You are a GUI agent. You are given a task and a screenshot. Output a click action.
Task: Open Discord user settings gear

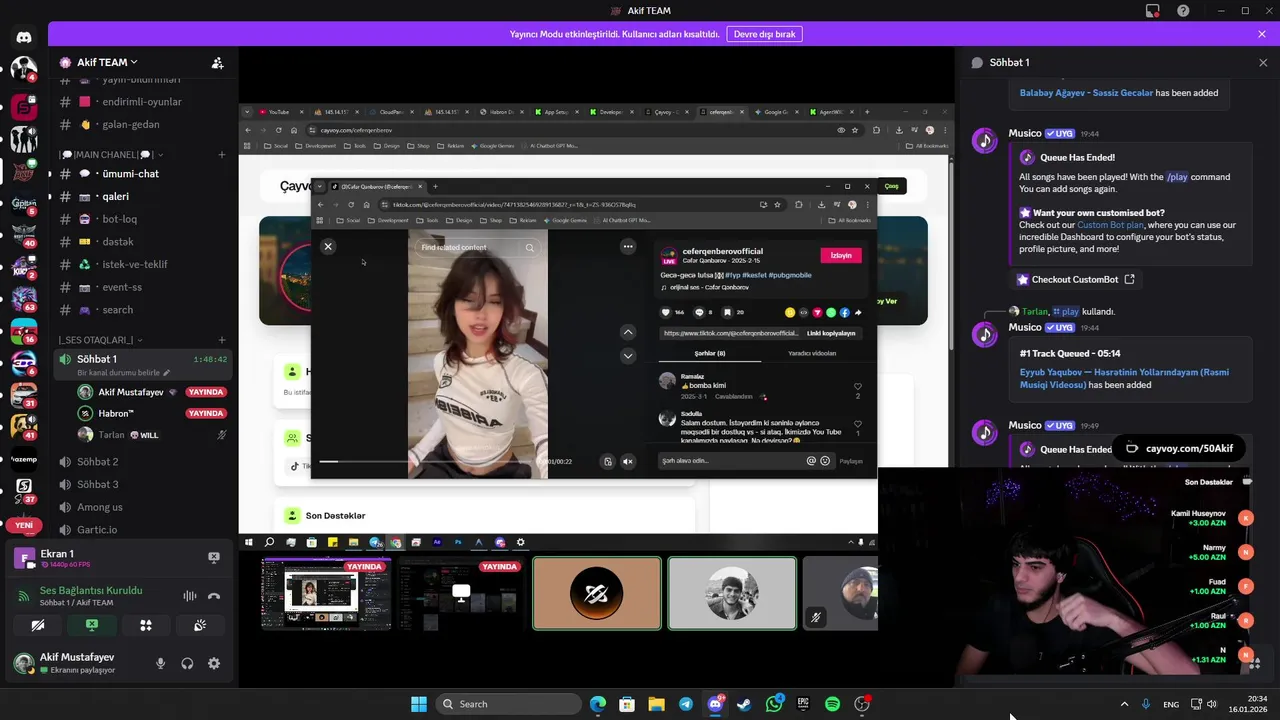pyautogui.click(x=214, y=663)
